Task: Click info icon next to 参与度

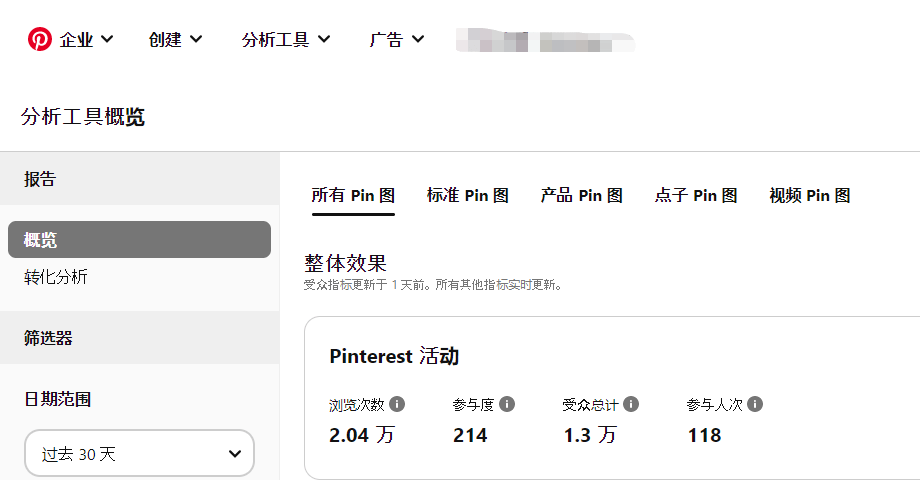Action: pyautogui.click(x=507, y=404)
